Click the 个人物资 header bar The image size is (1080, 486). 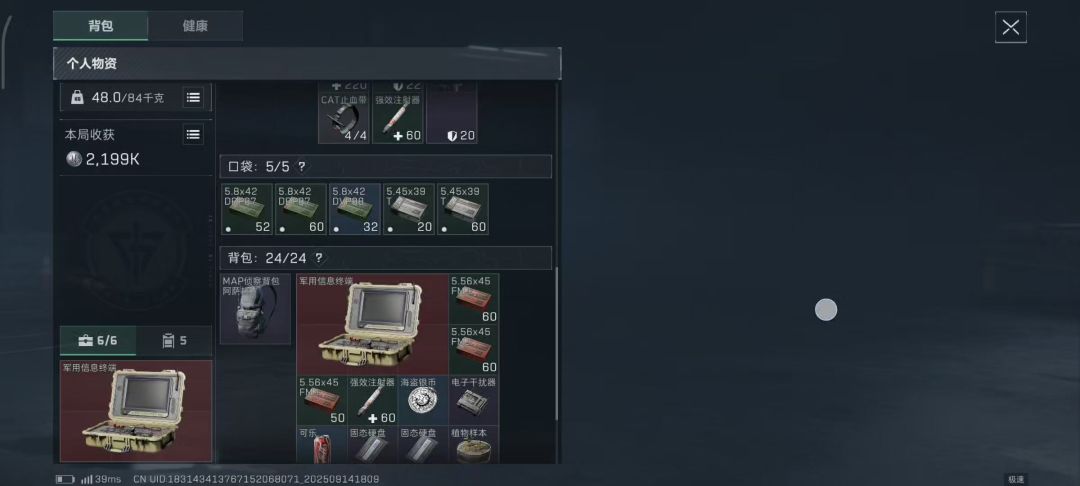click(x=307, y=63)
